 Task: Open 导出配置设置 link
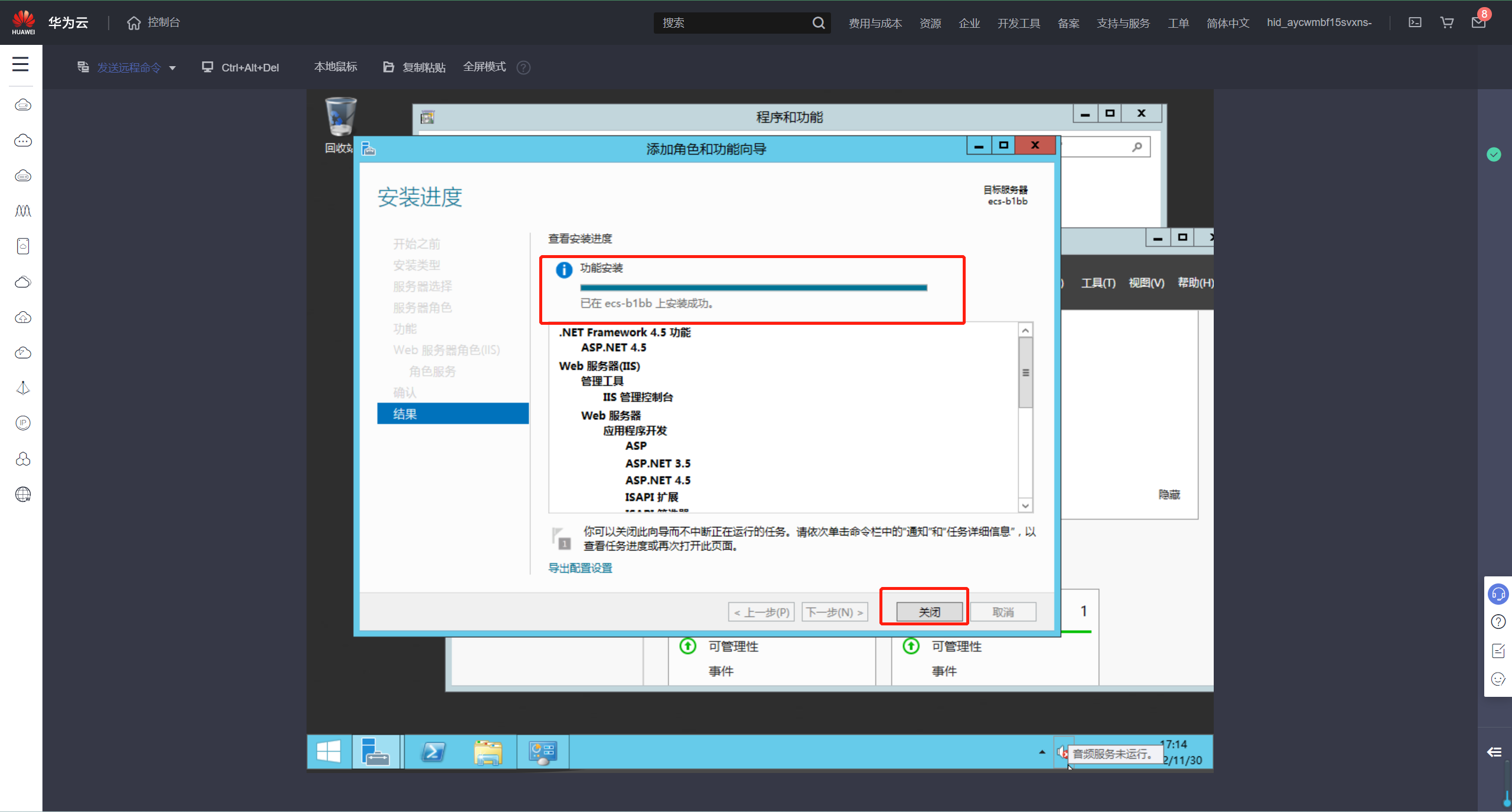click(580, 568)
